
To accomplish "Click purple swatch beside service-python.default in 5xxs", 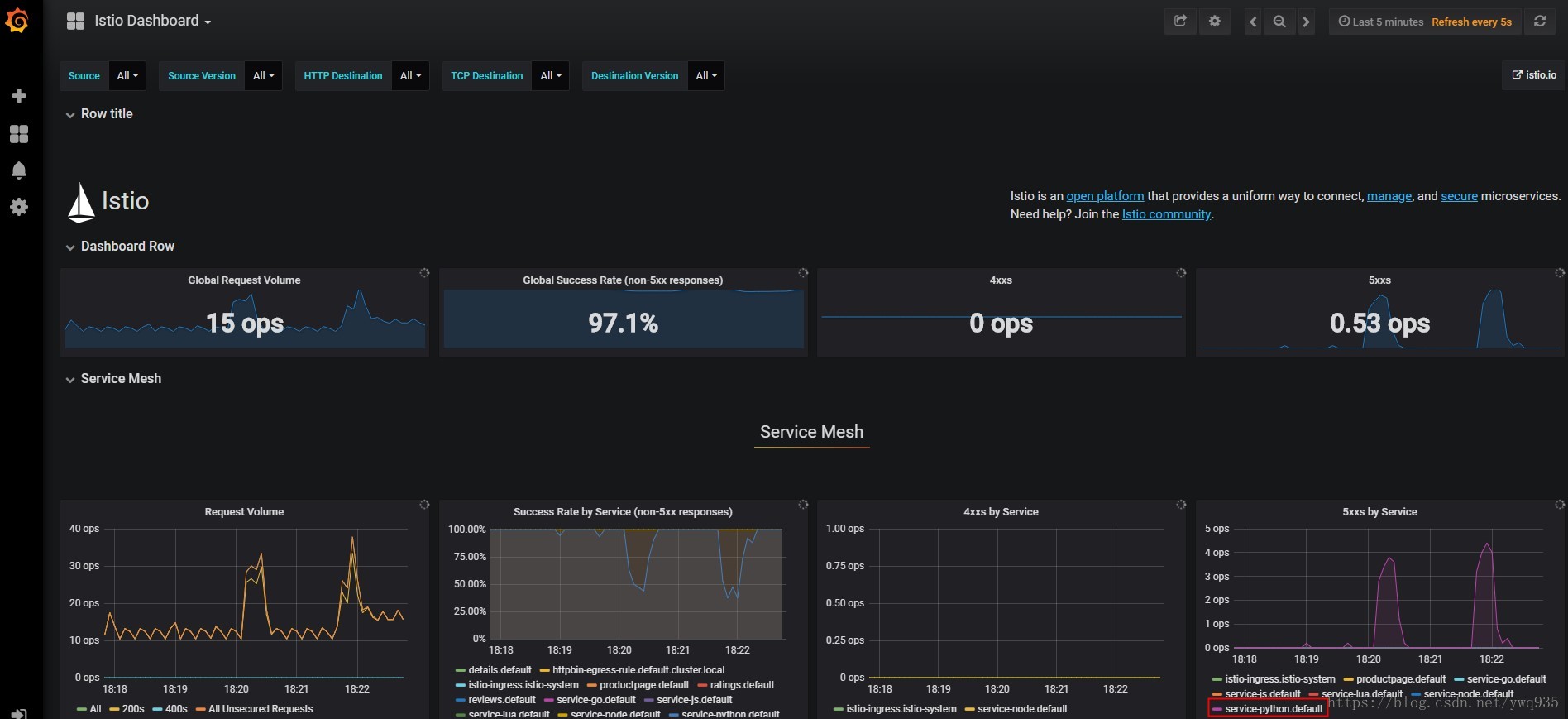I will (1217, 709).
